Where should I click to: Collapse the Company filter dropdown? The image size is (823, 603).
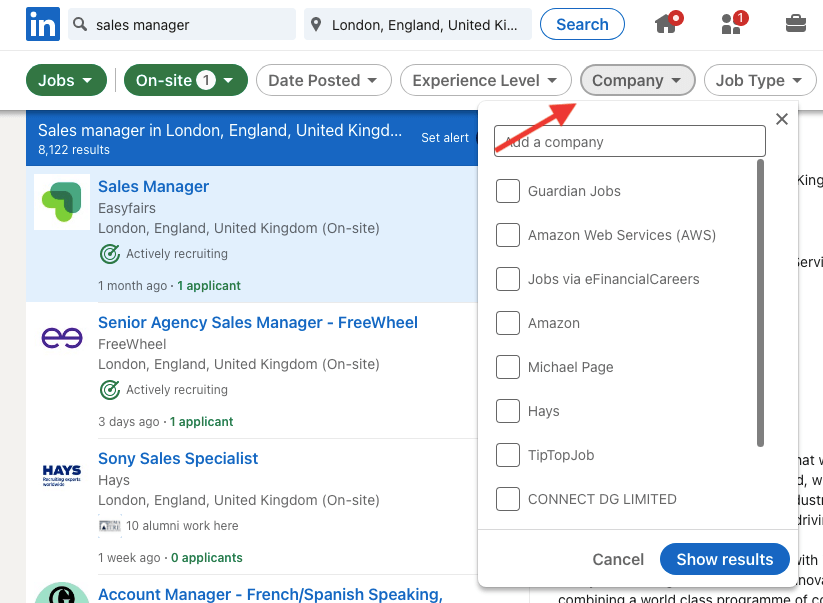[638, 80]
